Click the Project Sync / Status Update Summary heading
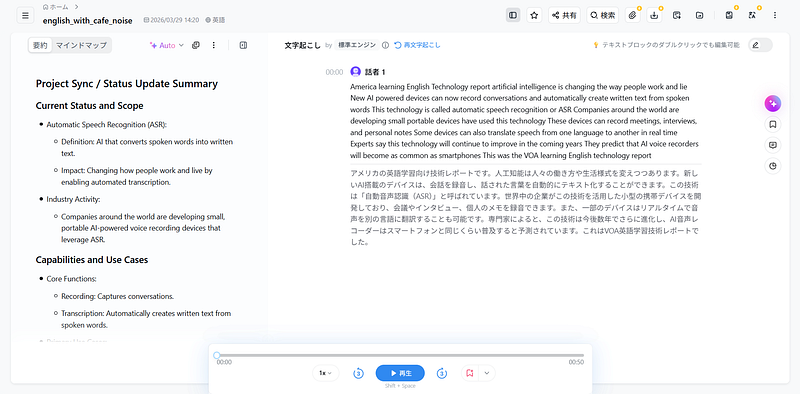Screen dimensions: 800x394 tap(127, 84)
